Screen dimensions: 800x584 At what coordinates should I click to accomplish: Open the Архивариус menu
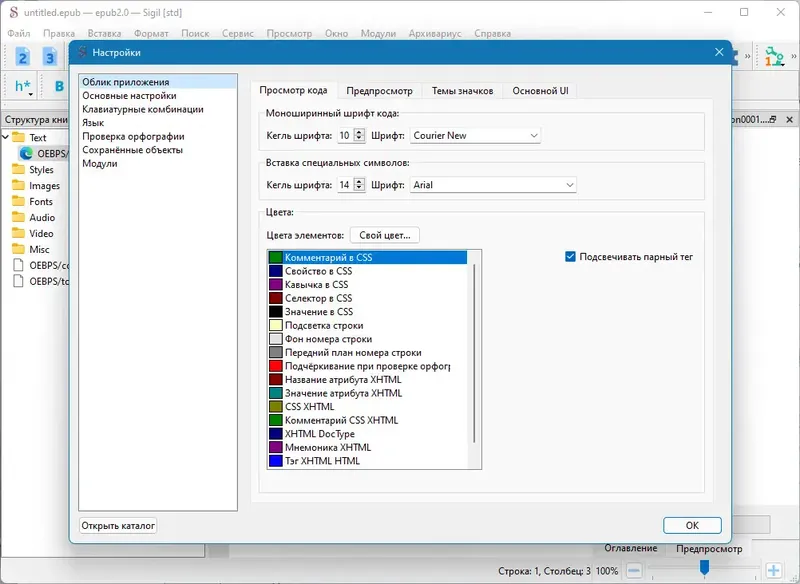[x=435, y=33]
